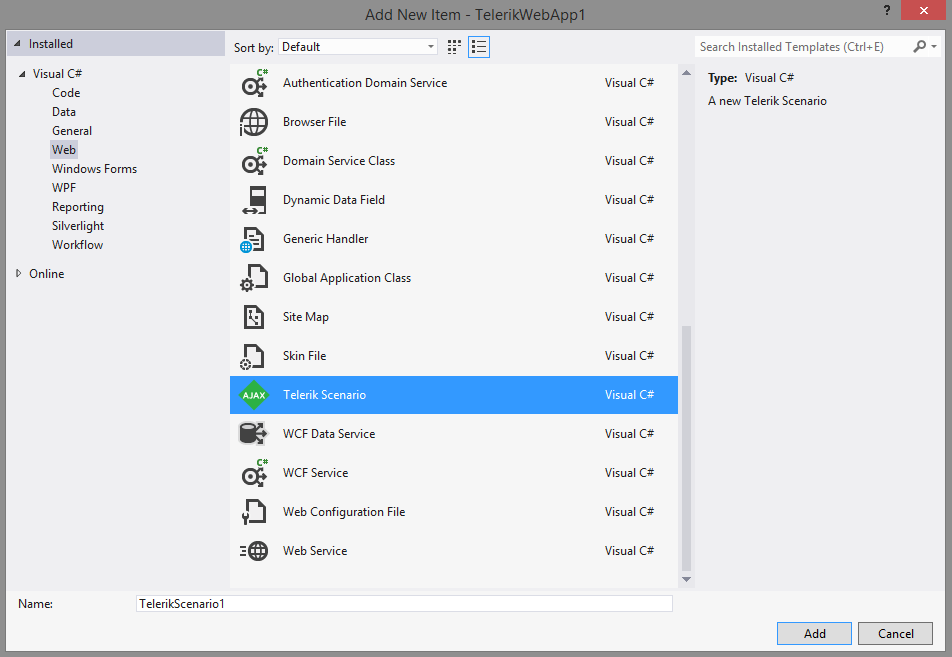Click the scrollbar up arrow
The width and height of the screenshot is (952, 657).
click(687, 73)
